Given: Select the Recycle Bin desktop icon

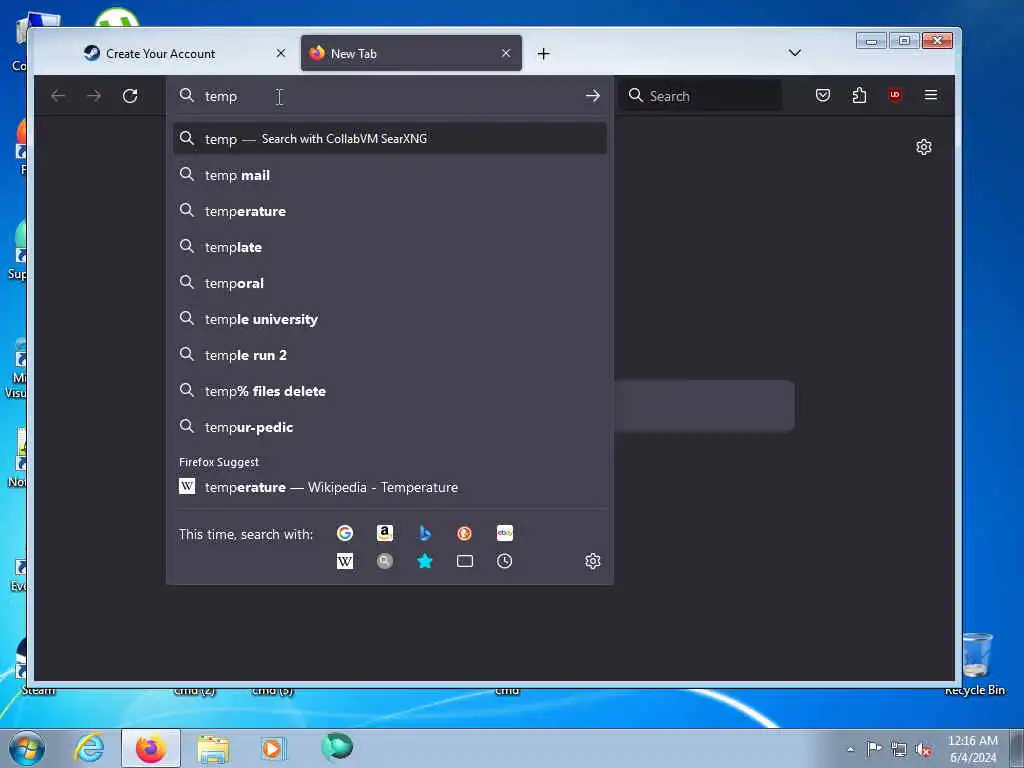Looking at the screenshot, I should (976, 663).
